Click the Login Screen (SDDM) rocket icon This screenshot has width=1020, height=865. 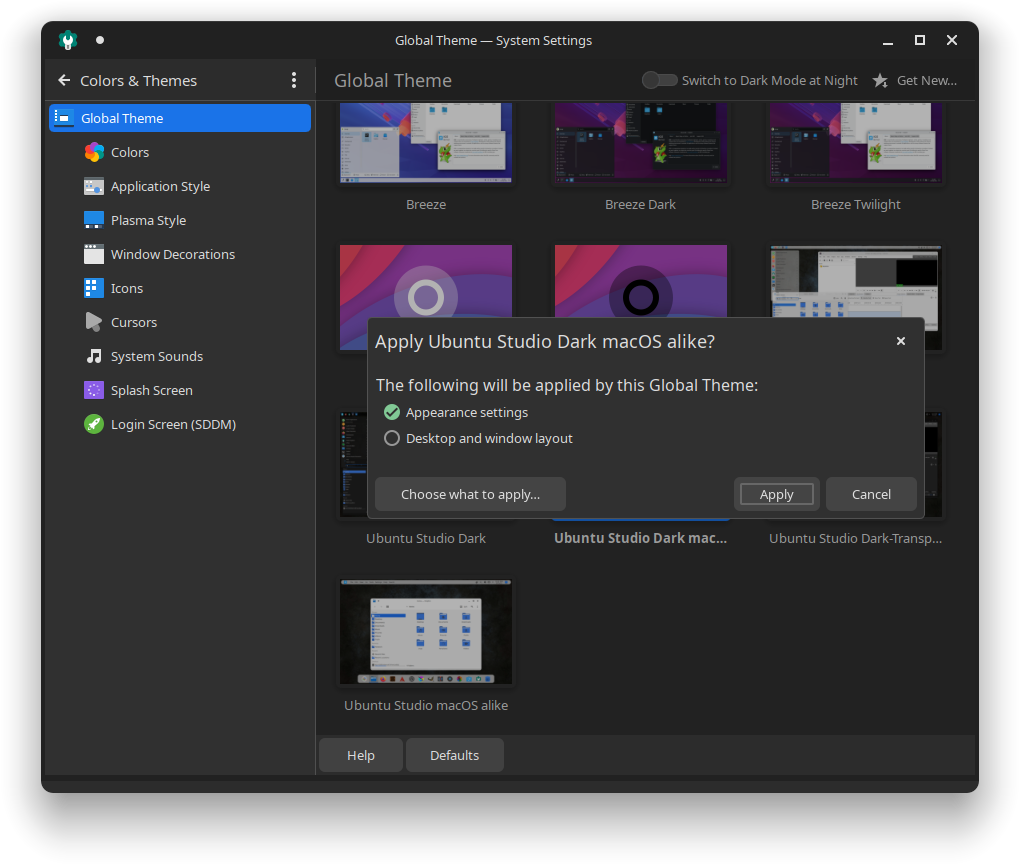(x=94, y=424)
